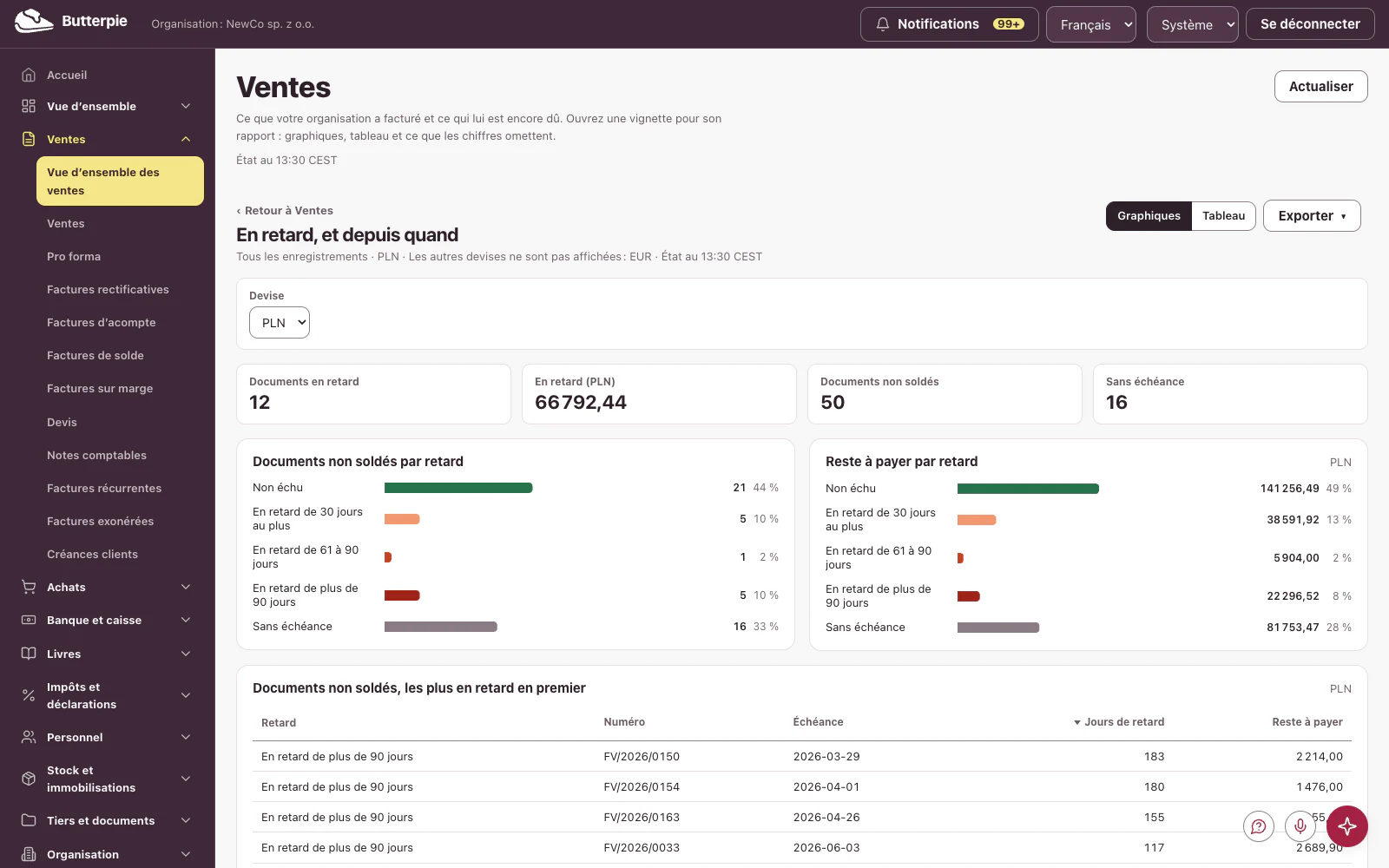Viewport: 1389px width, 868px height.
Task: Follow the Retour à Ventes link
Action: (285, 211)
